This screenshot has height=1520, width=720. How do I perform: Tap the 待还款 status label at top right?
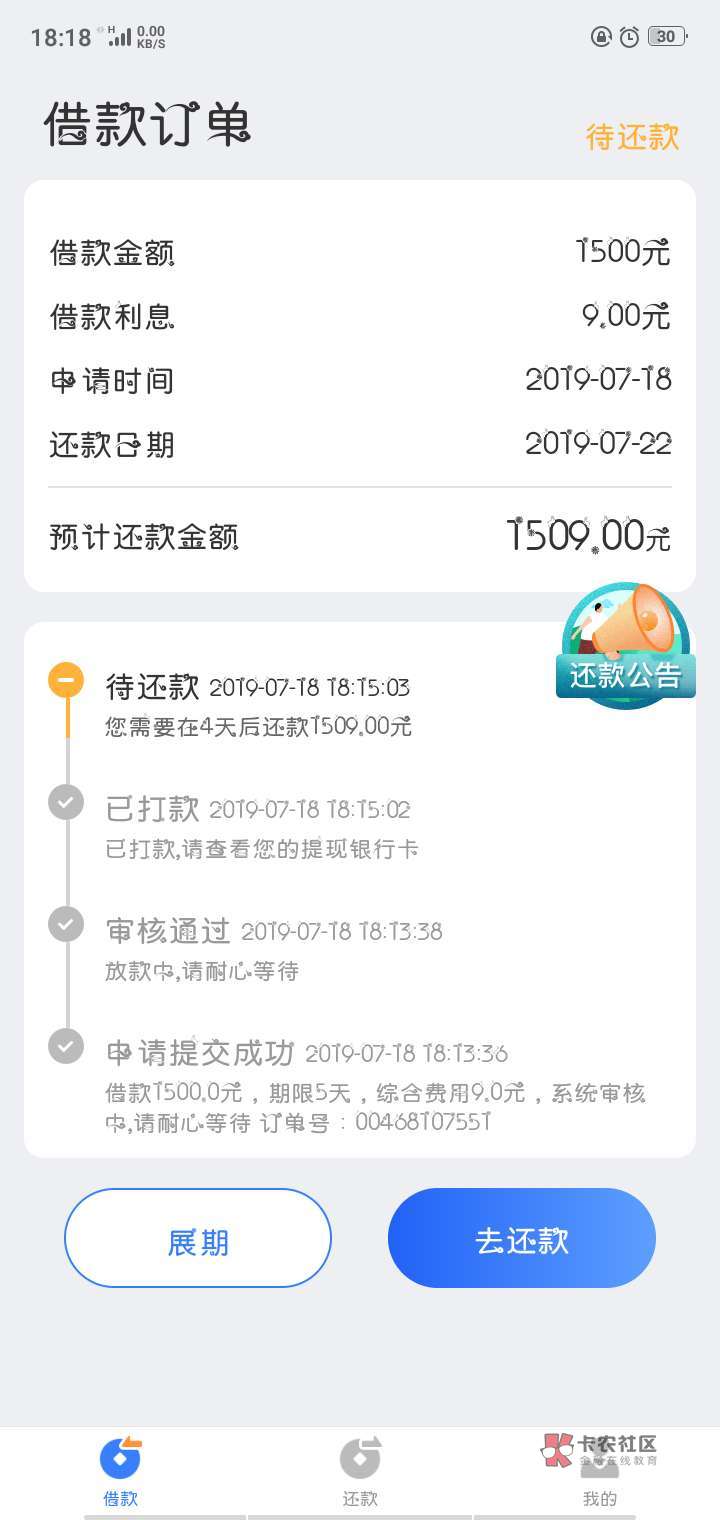(x=632, y=137)
